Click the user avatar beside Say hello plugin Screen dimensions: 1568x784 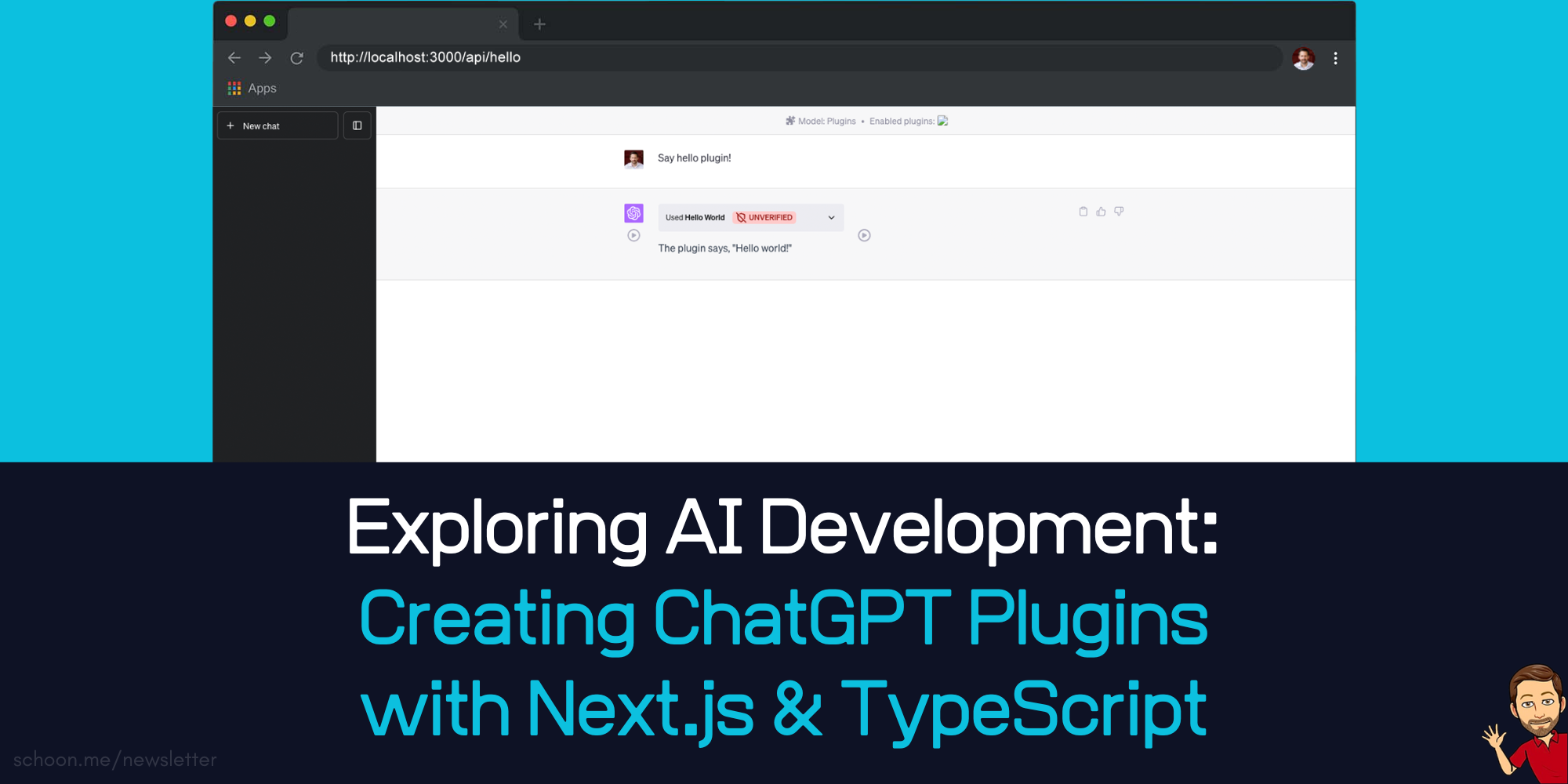[x=633, y=159]
